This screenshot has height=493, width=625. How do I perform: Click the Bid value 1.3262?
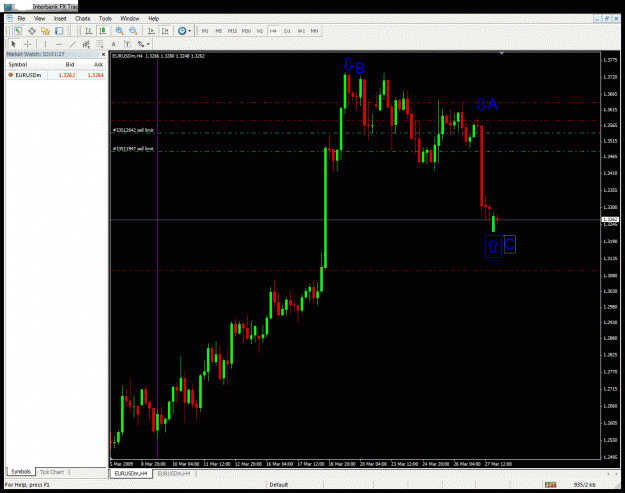(67, 75)
